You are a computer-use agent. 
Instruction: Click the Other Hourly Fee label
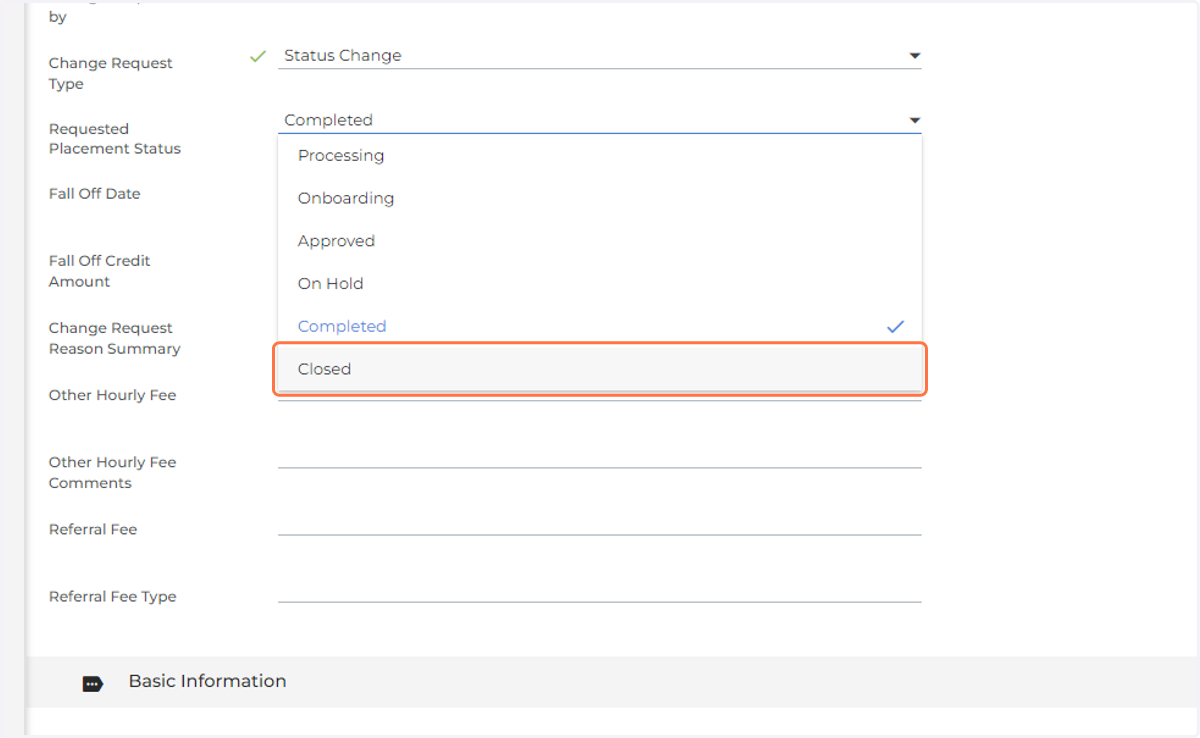click(113, 395)
